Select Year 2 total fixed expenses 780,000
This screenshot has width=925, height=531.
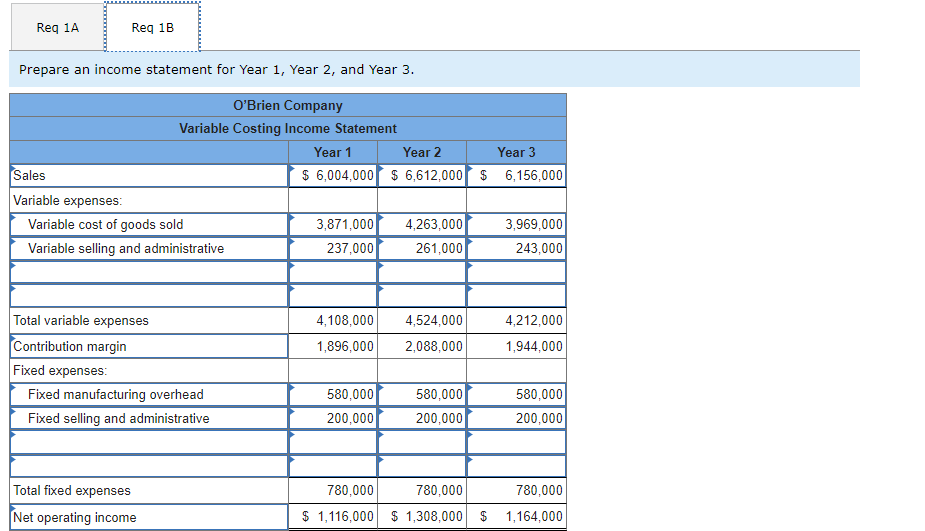422,490
